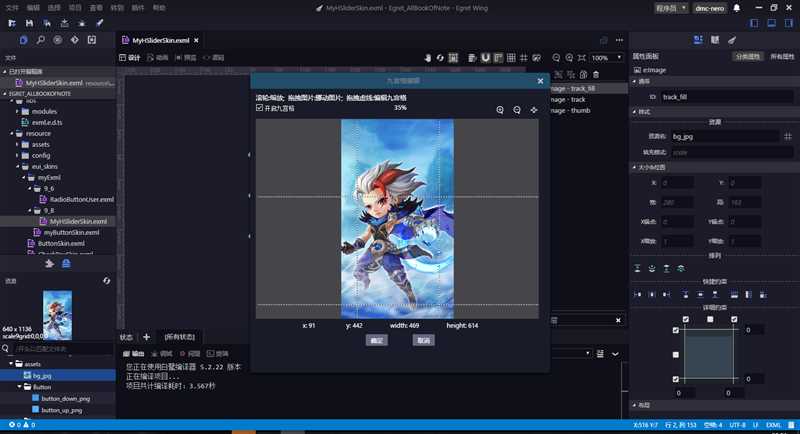Toggle top-right constraint checkbox
The height and width of the screenshot is (434, 800).
coord(734,320)
